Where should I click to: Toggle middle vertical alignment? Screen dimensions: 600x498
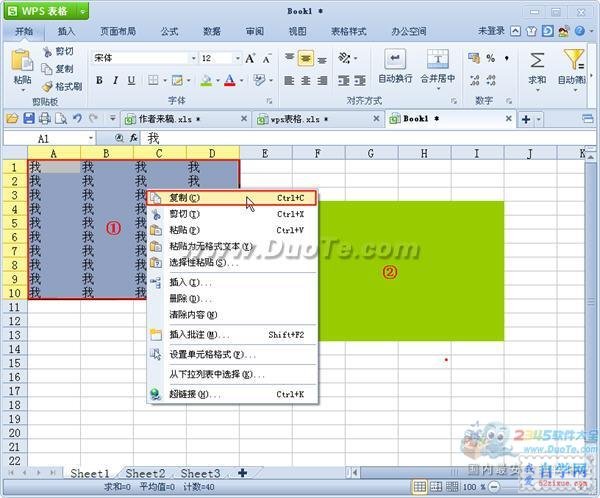coord(306,59)
